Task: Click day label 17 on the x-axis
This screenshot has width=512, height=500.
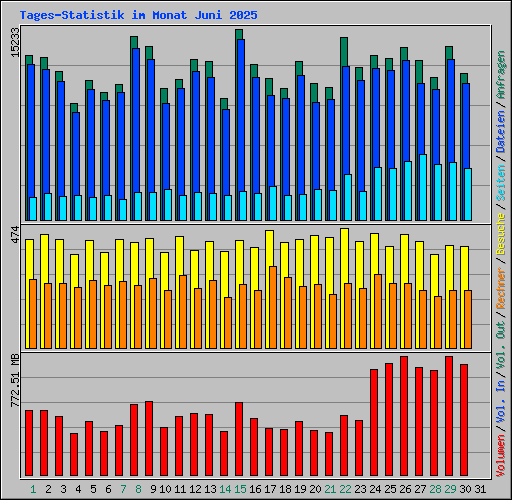Action: click(270, 489)
